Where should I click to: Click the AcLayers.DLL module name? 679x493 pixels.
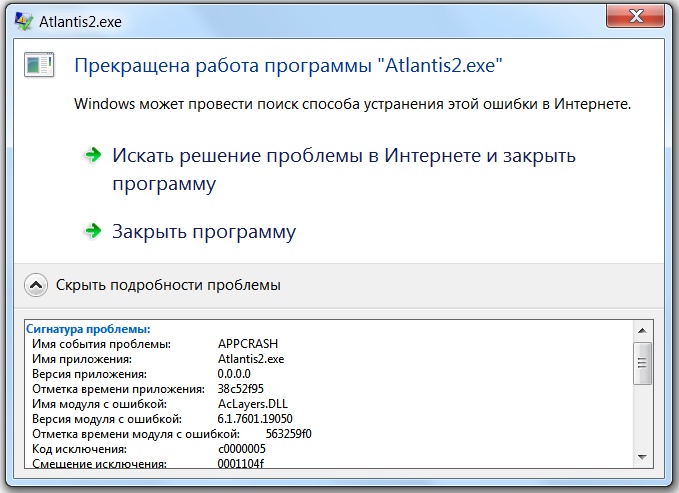click(253, 404)
